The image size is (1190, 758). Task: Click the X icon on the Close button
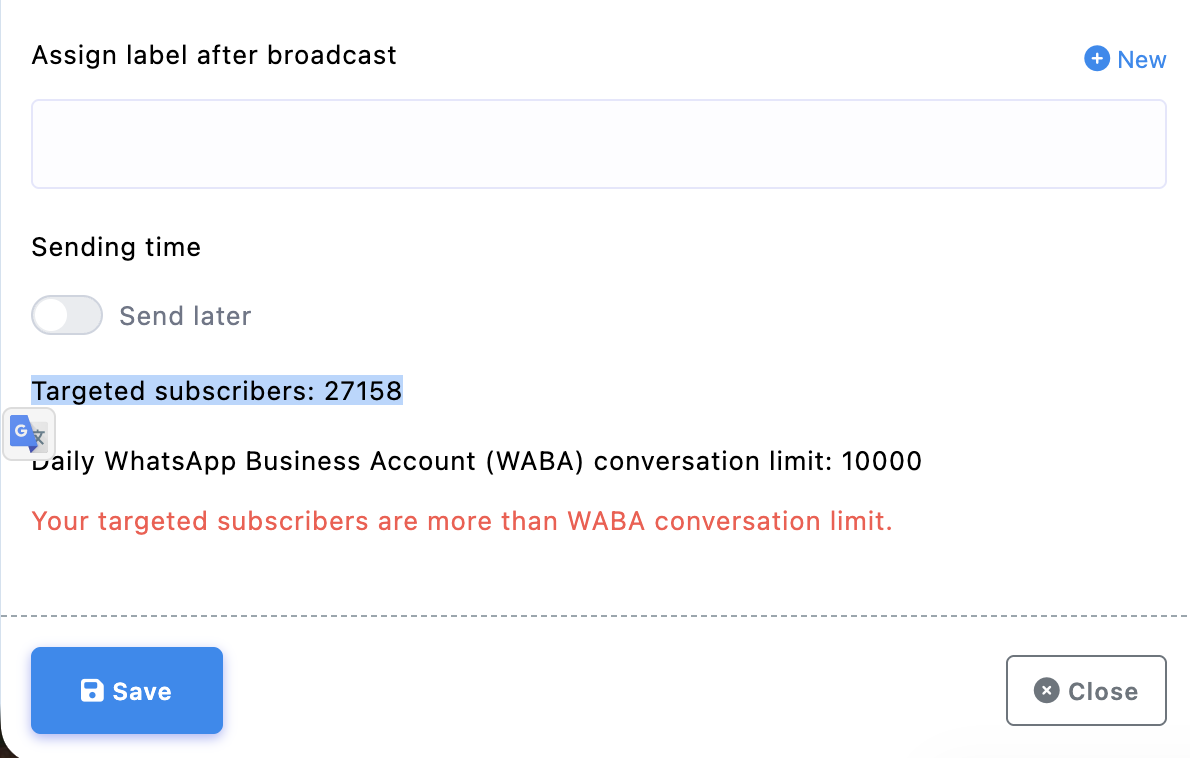pyautogui.click(x=1046, y=691)
